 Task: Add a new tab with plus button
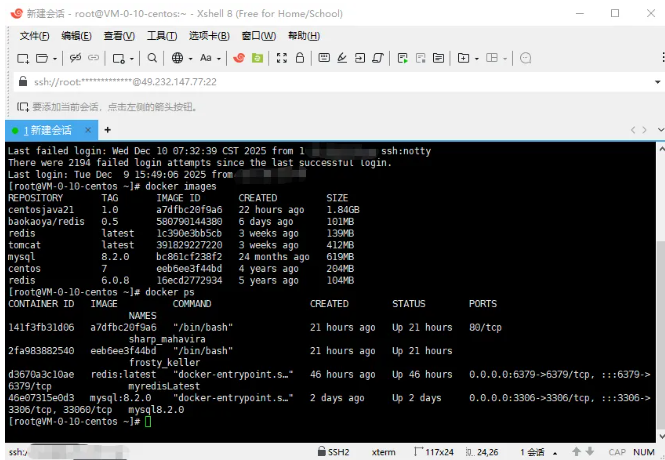point(108,130)
